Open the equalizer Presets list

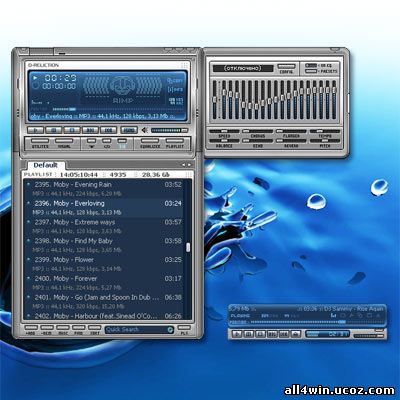311,71
